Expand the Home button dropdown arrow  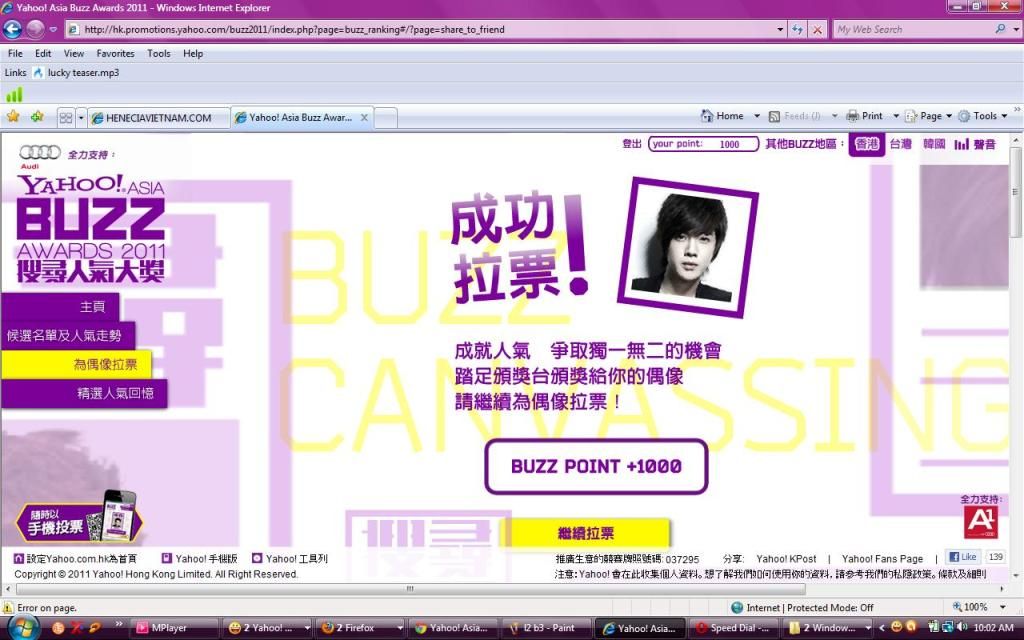[x=757, y=116]
